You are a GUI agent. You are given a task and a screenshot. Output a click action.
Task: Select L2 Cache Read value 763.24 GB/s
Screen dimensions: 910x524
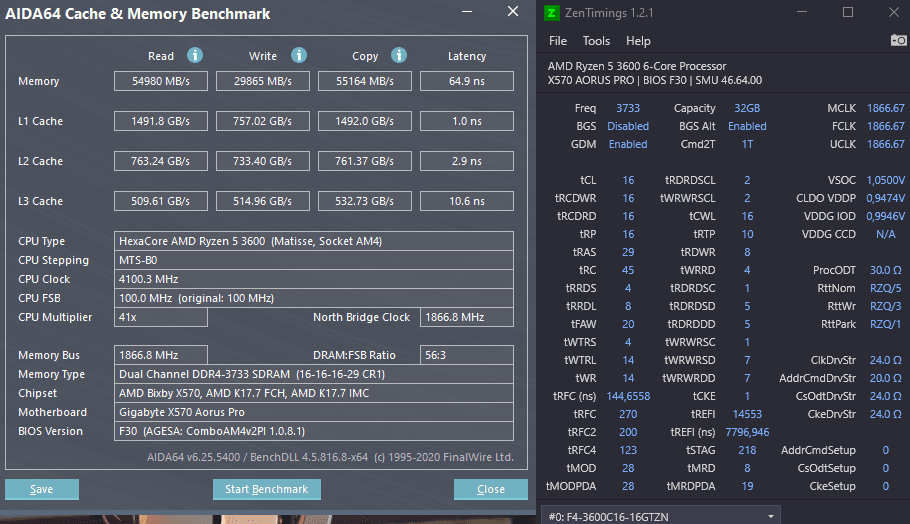click(161, 161)
